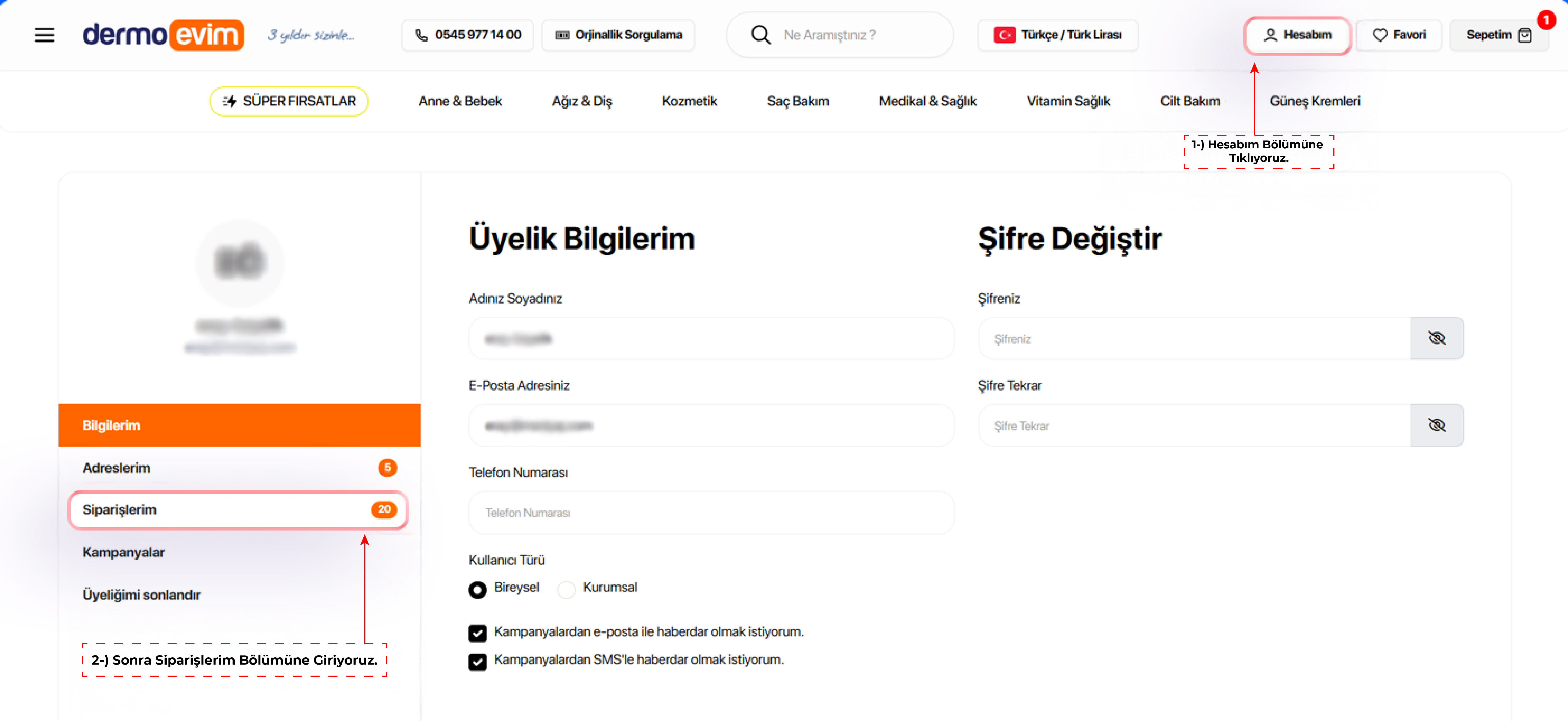This screenshot has height=721, width=1568.
Task: Click the Sepetim cart item badge
Action: coord(1546,20)
